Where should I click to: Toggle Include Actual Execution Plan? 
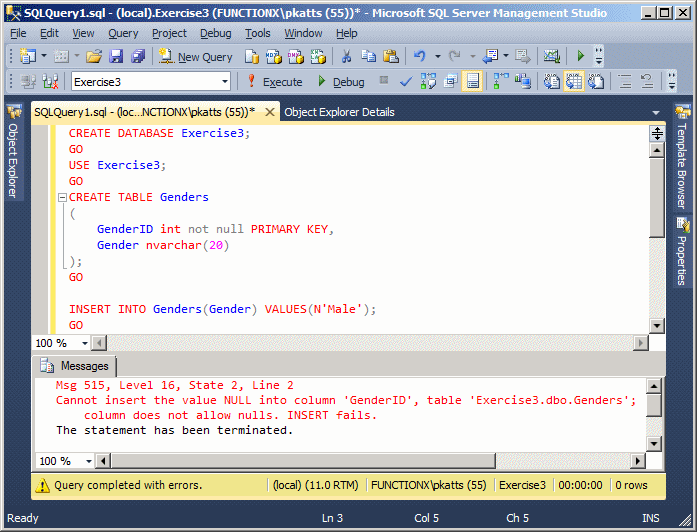[501, 82]
